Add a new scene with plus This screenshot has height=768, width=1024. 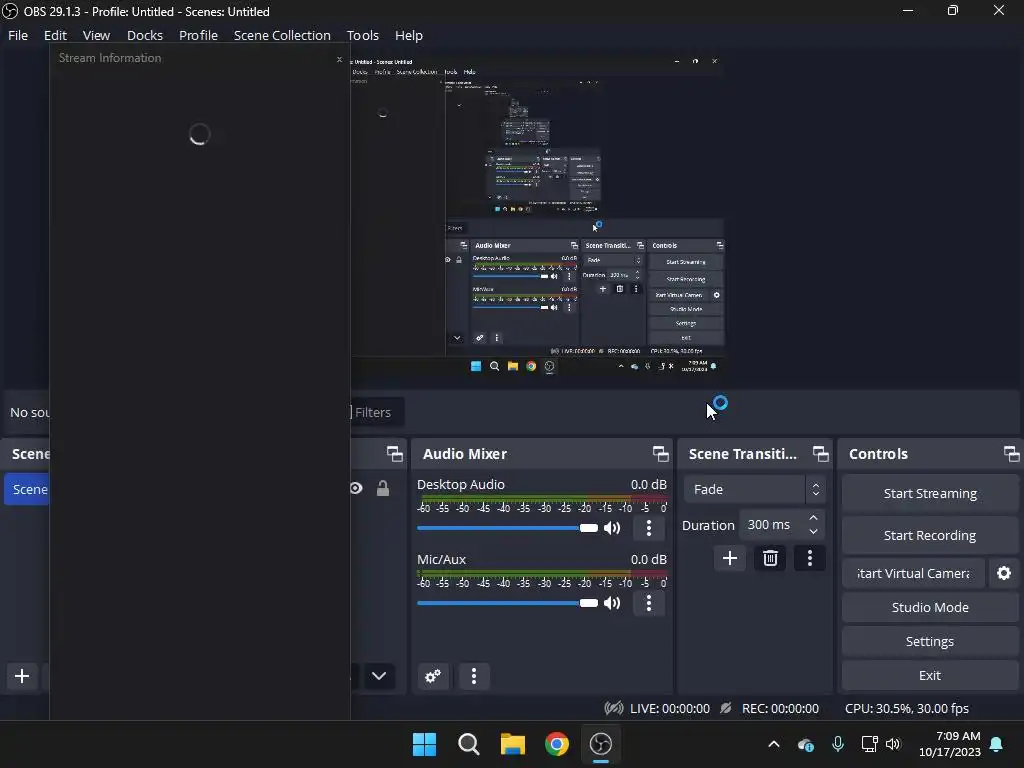(22, 676)
